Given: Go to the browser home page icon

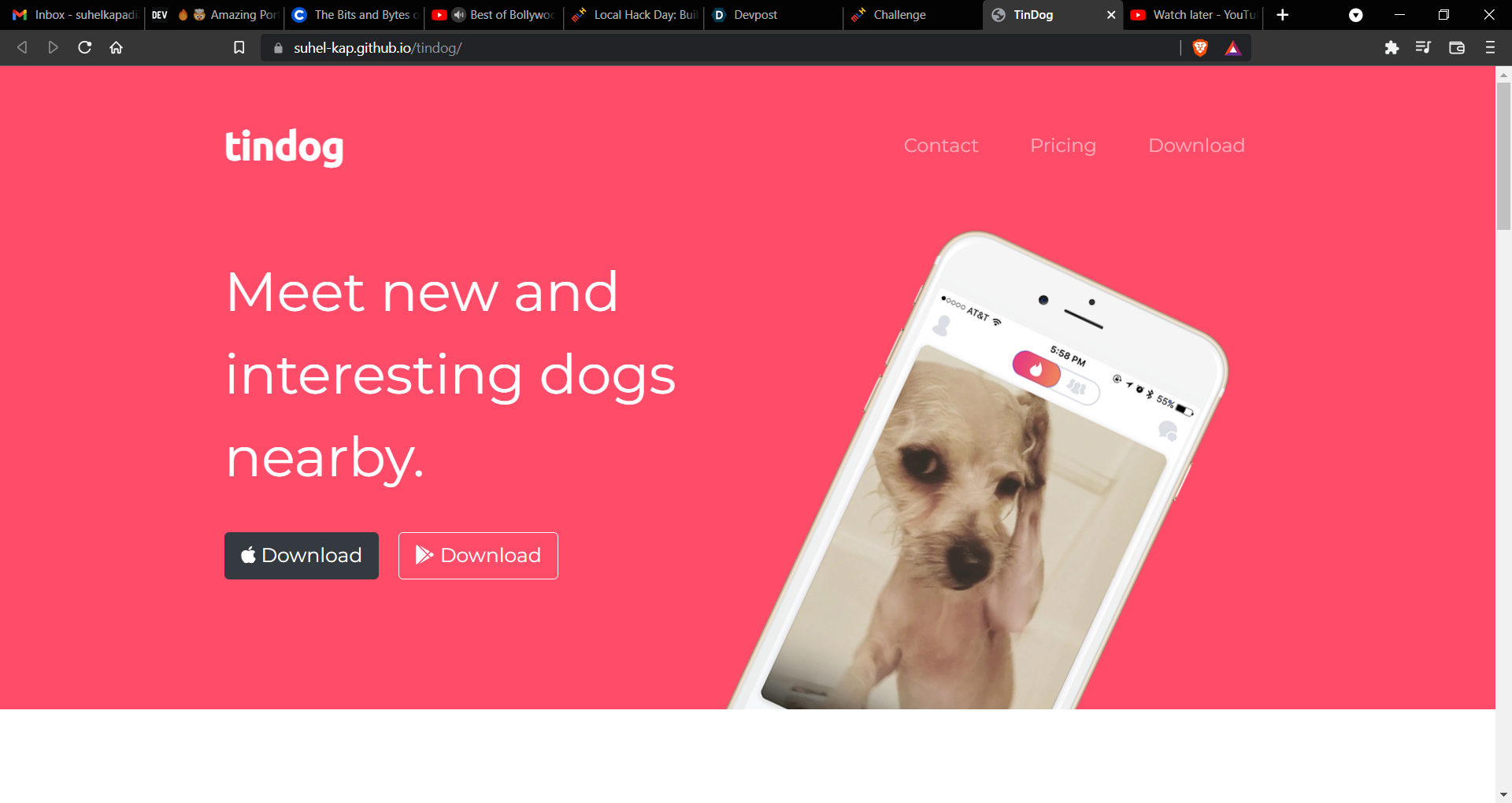Looking at the screenshot, I should point(117,48).
